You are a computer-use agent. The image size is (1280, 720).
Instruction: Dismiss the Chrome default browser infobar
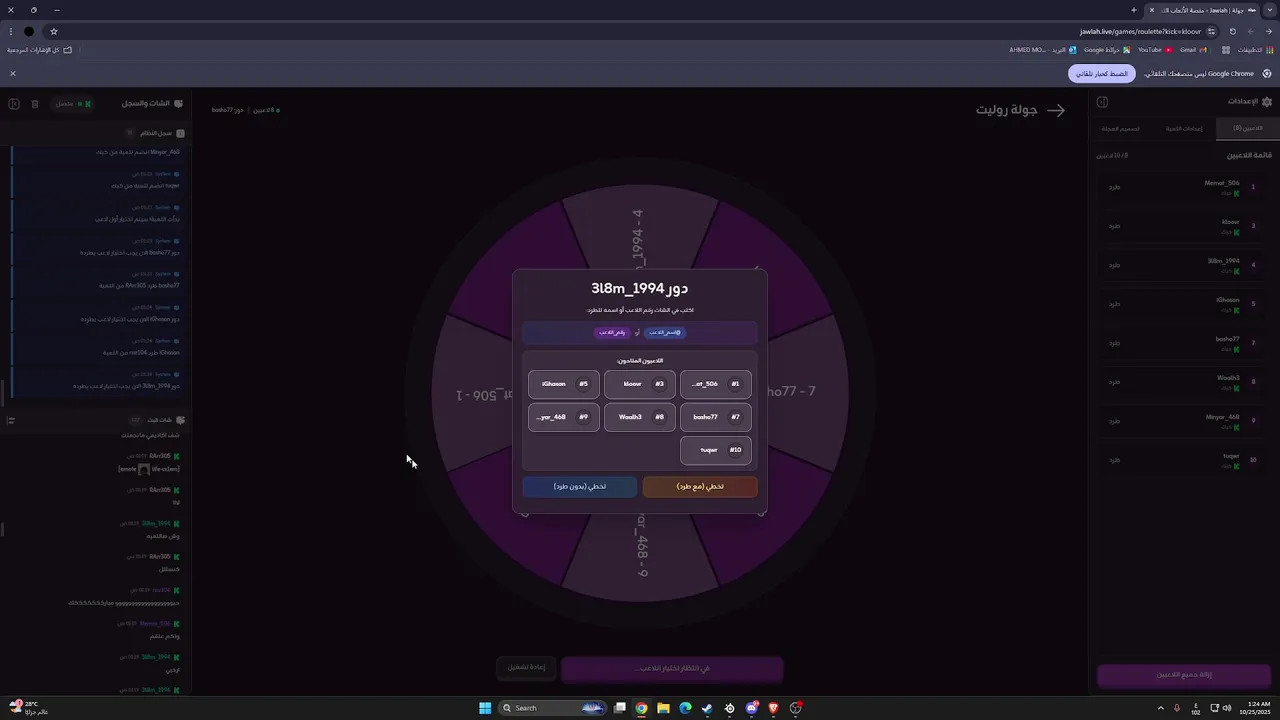click(13, 74)
